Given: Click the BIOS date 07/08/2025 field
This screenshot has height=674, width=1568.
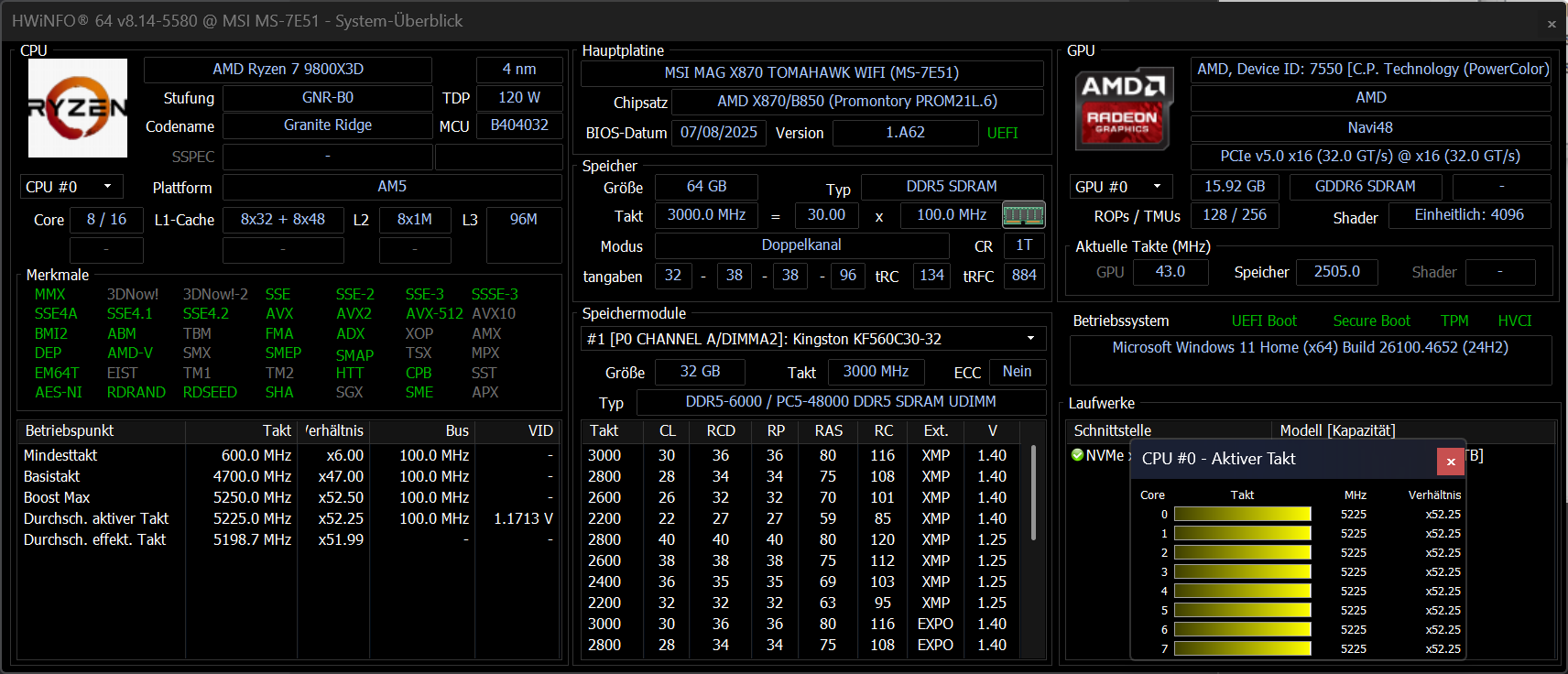Looking at the screenshot, I should pyautogui.click(x=719, y=133).
